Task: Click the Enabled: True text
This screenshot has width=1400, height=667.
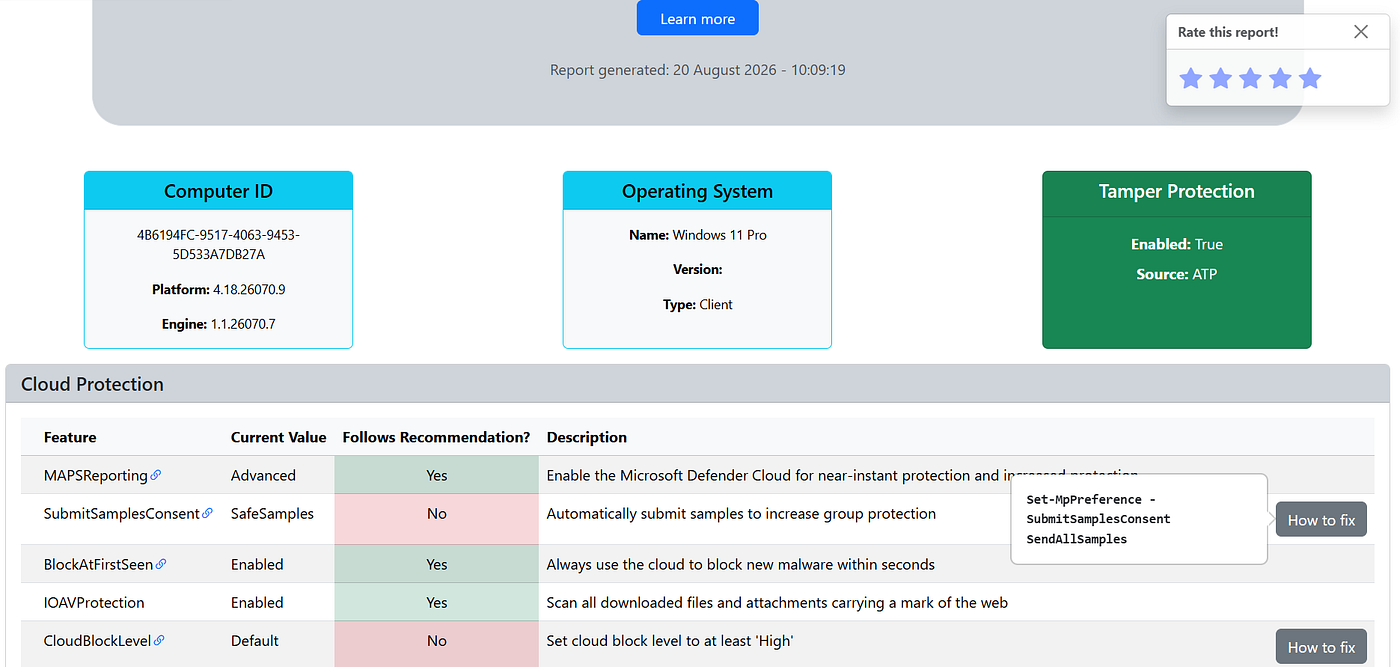Action: click(x=1177, y=244)
